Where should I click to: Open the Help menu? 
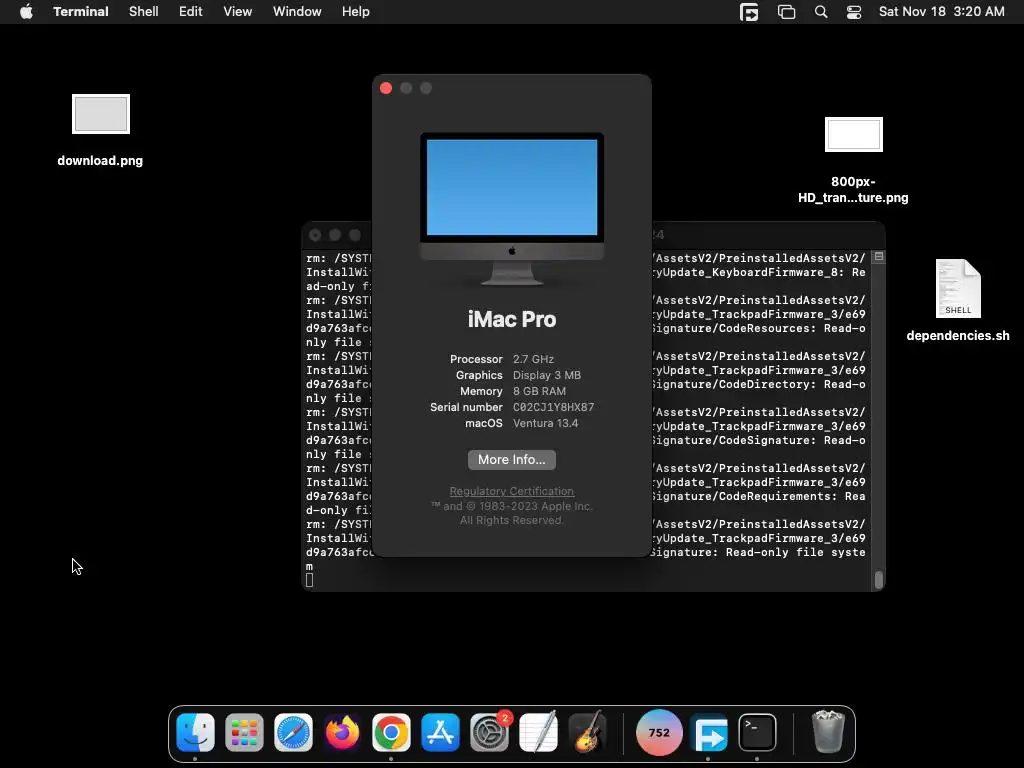tap(356, 11)
